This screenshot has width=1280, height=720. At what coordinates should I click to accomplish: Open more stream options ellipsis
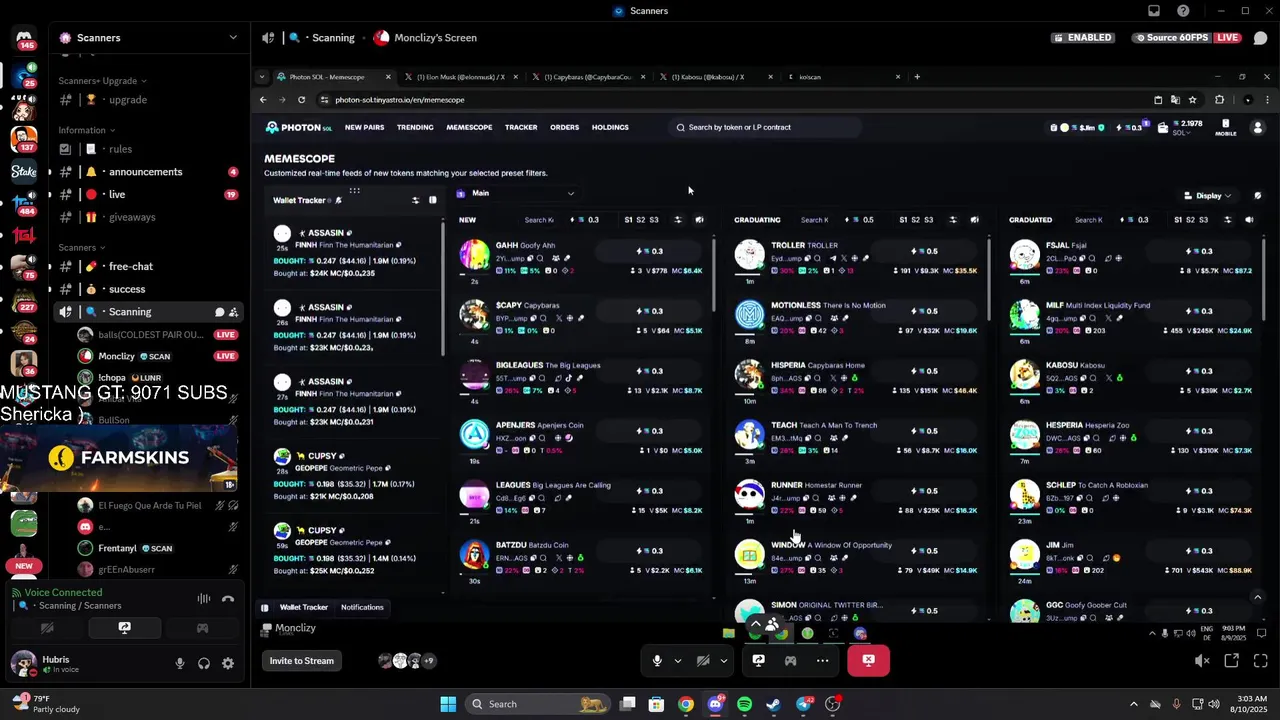pos(822,660)
